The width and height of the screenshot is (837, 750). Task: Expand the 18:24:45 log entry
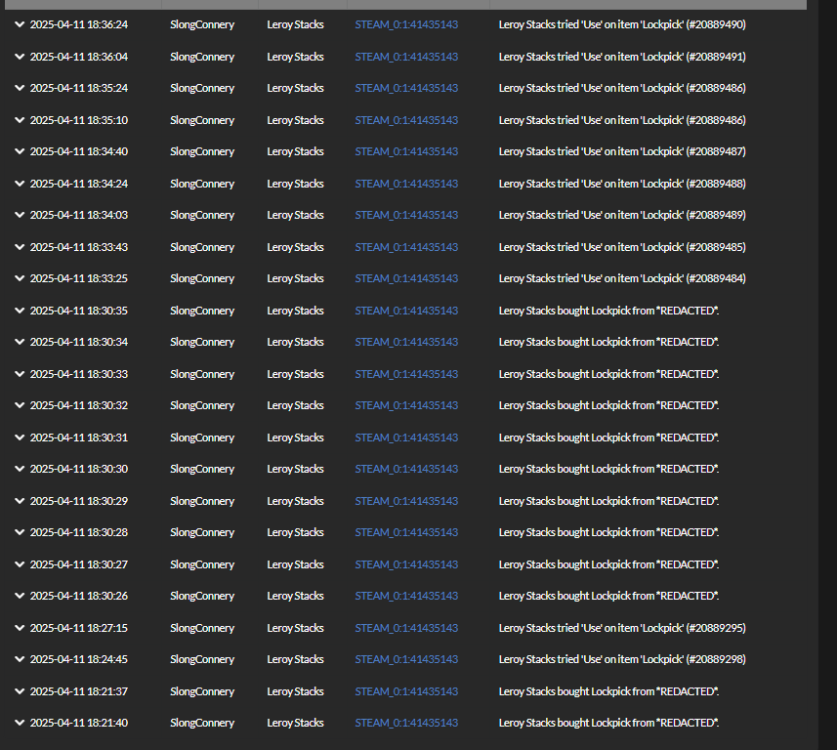click(x=20, y=659)
